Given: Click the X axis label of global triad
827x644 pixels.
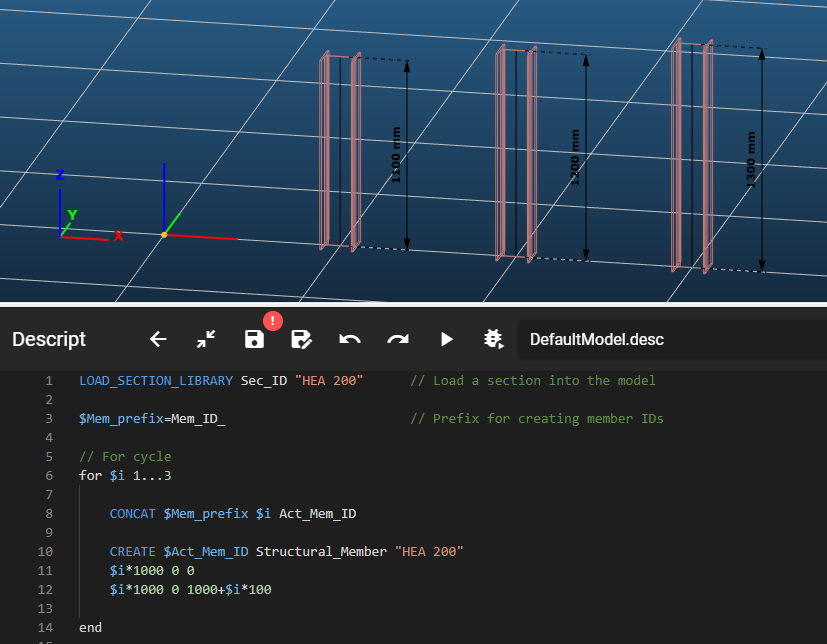Looking at the screenshot, I should pyautogui.click(x=119, y=236).
